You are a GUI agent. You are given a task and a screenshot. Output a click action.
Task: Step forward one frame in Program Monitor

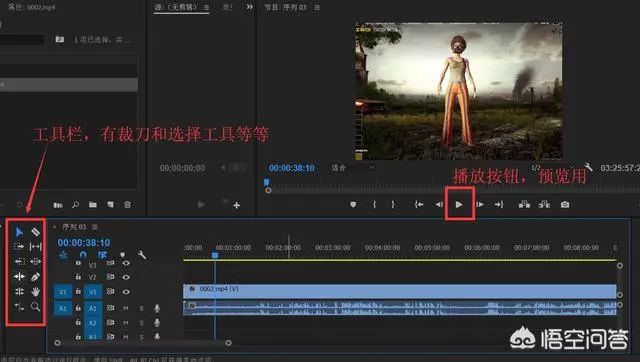[480, 204]
